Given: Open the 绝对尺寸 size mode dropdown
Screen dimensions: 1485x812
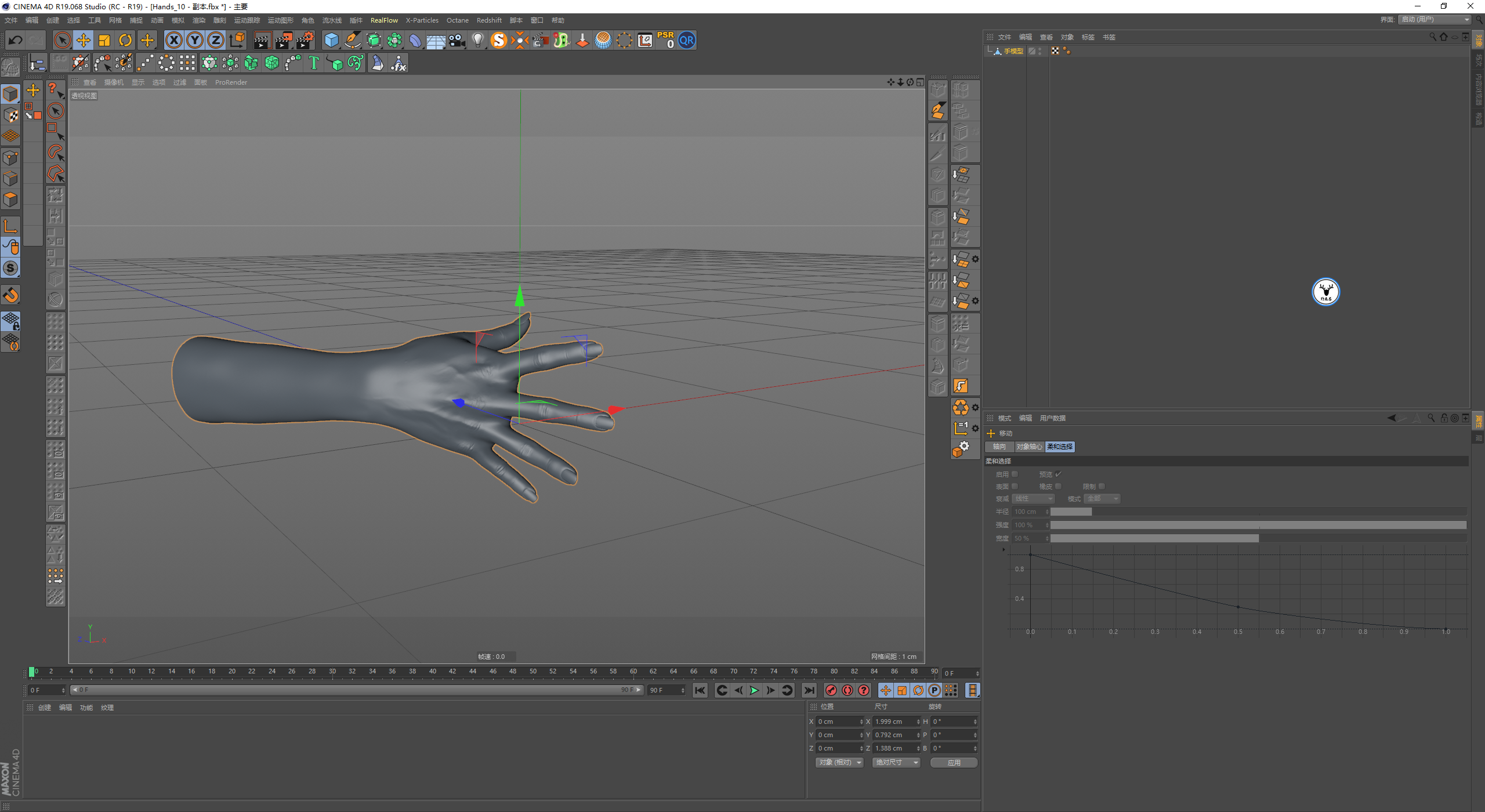Looking at the screenshot, I should [896, 762].
